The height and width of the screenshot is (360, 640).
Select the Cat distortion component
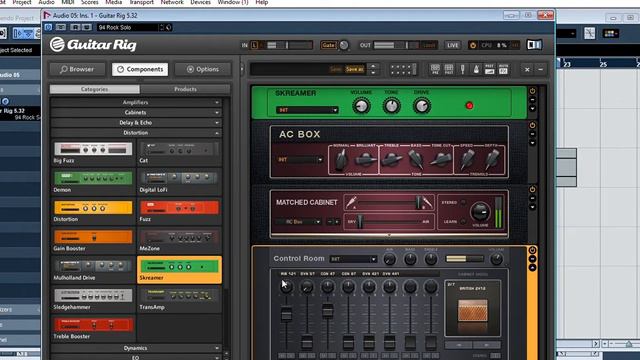(179, 153)
